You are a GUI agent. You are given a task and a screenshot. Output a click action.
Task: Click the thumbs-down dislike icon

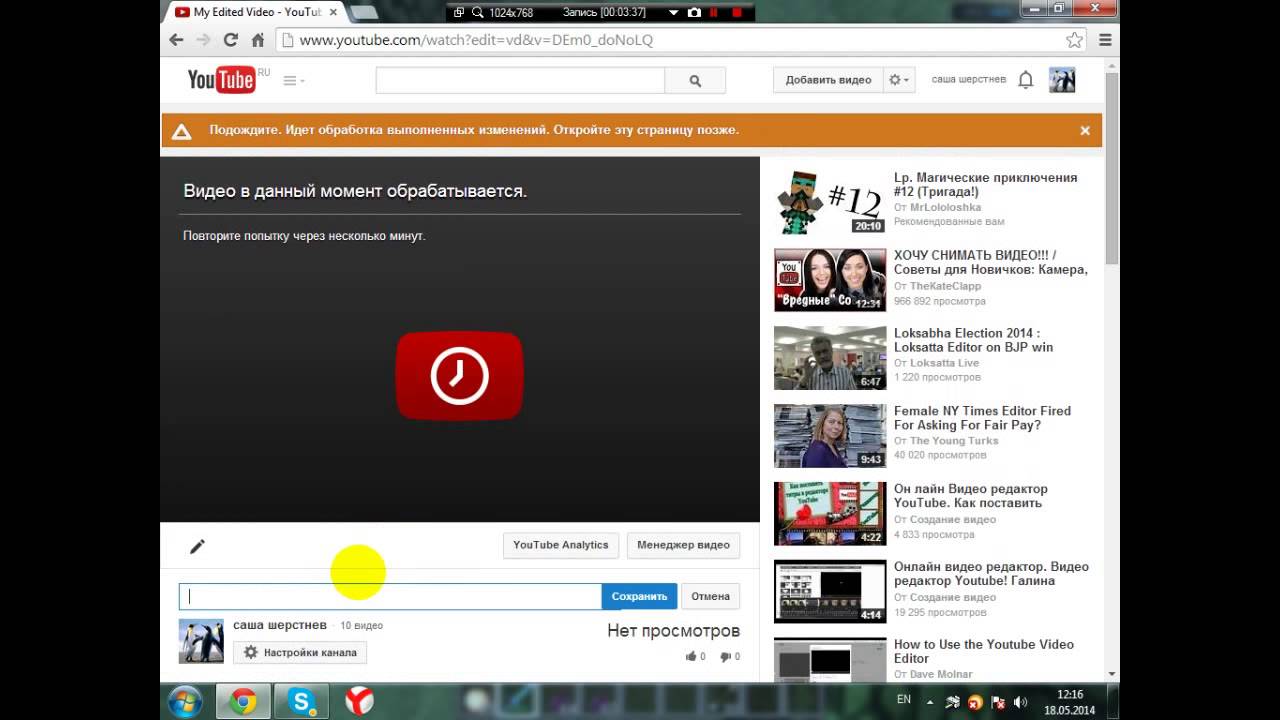point(726,657)
